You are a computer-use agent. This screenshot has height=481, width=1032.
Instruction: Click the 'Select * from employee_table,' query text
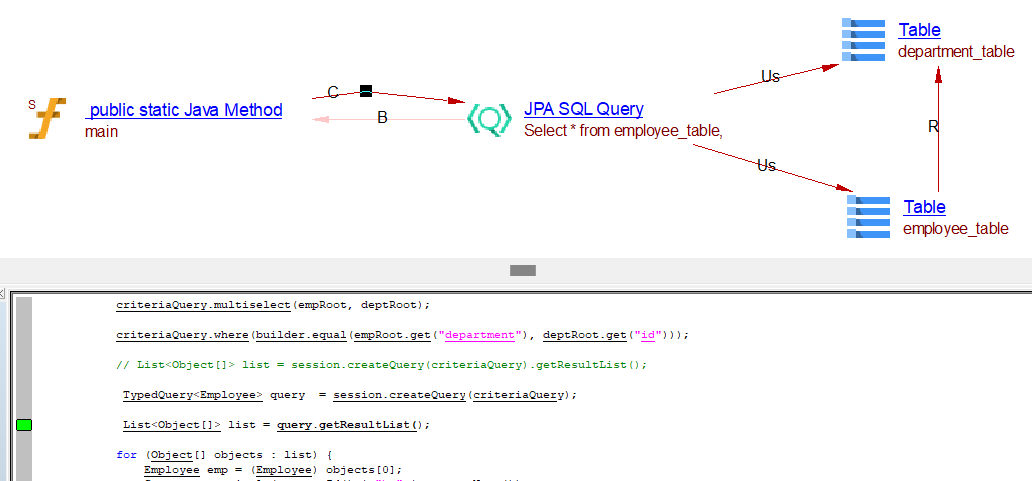pyautogui.click(x=623, y=130)
